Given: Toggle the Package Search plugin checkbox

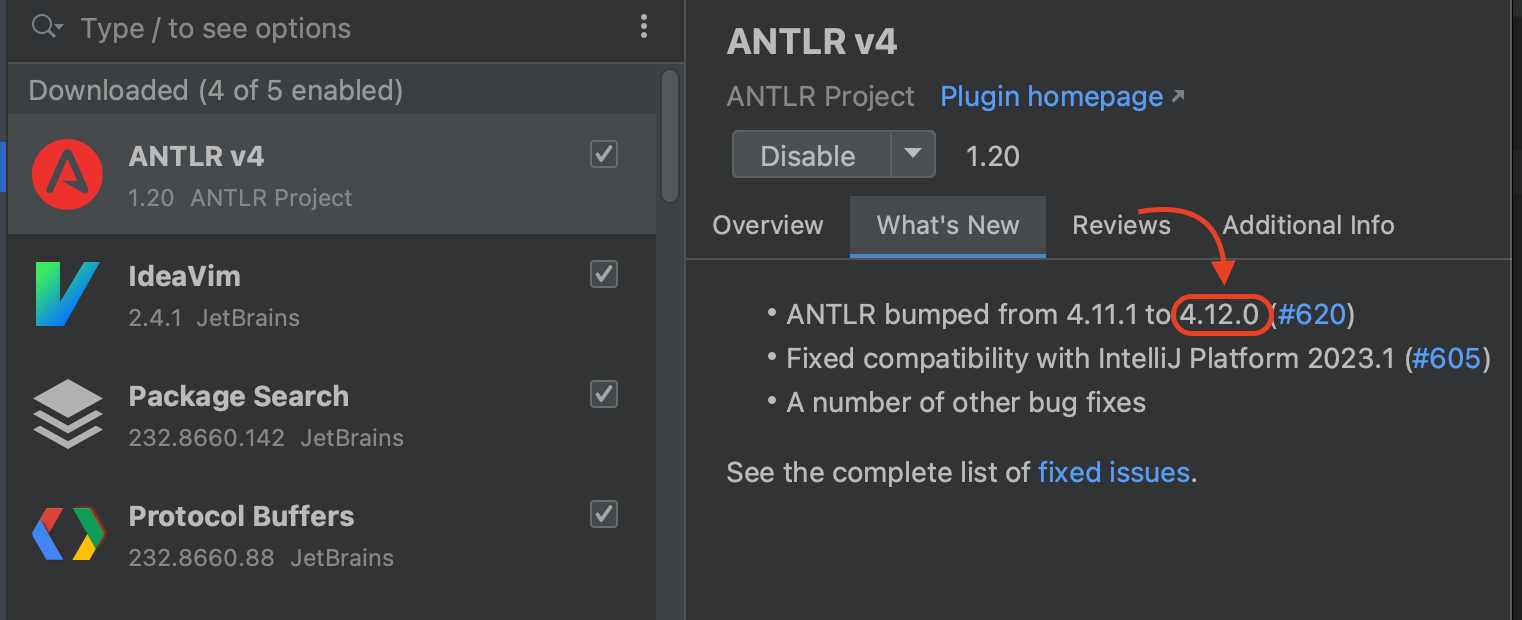Looking at the screenshot, I should click(604, 394).
